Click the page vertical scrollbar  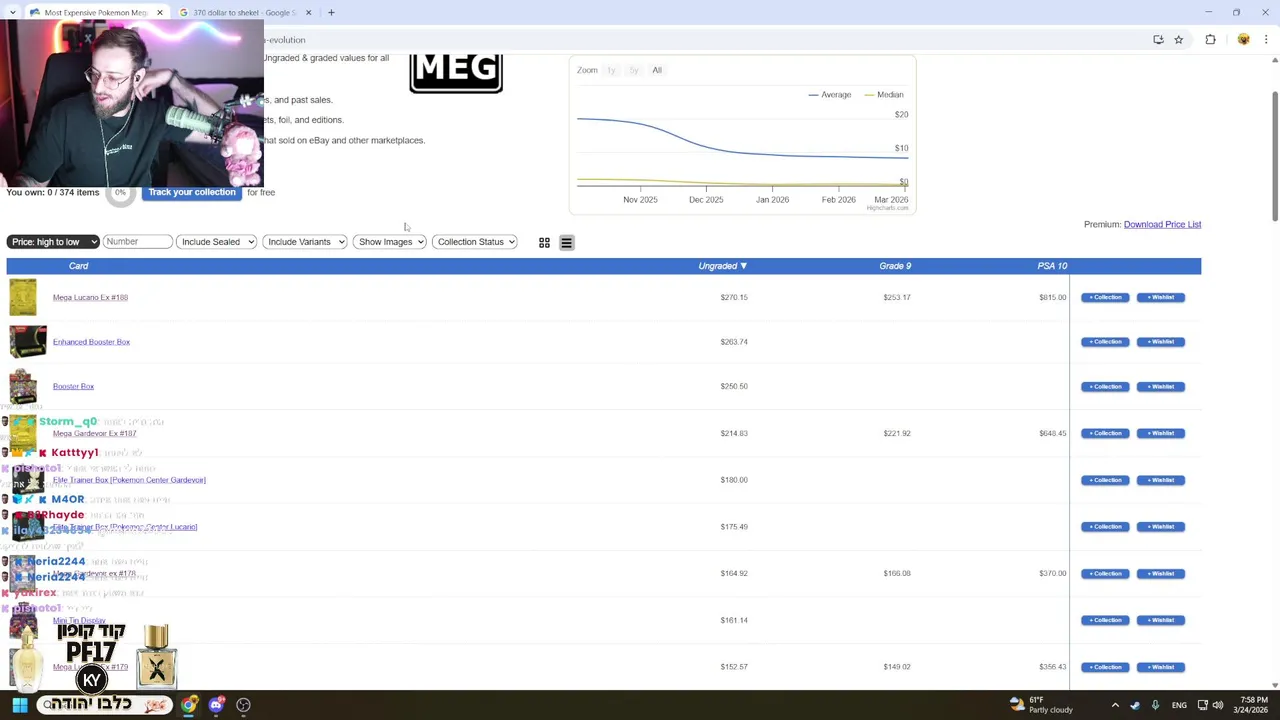tap(1274, 156)
